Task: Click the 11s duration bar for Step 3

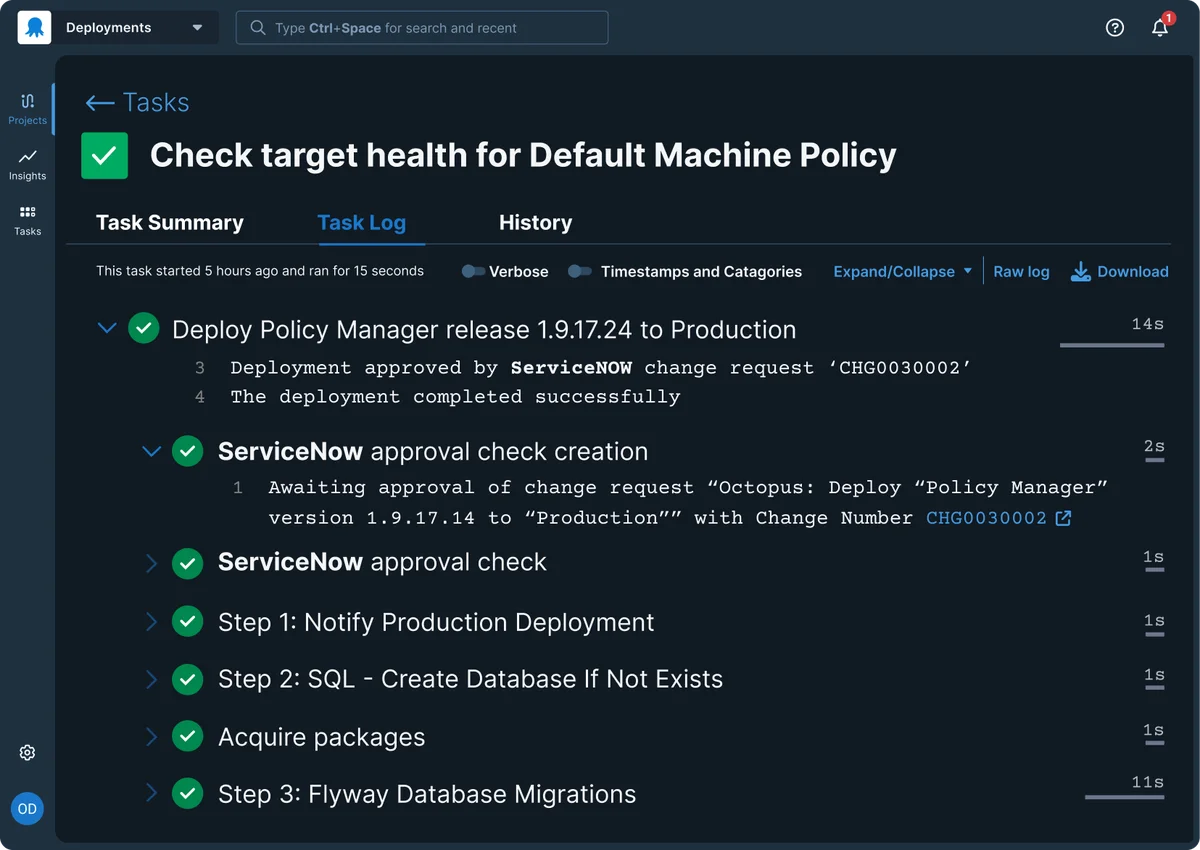Action: click(x=1125, y=797)
